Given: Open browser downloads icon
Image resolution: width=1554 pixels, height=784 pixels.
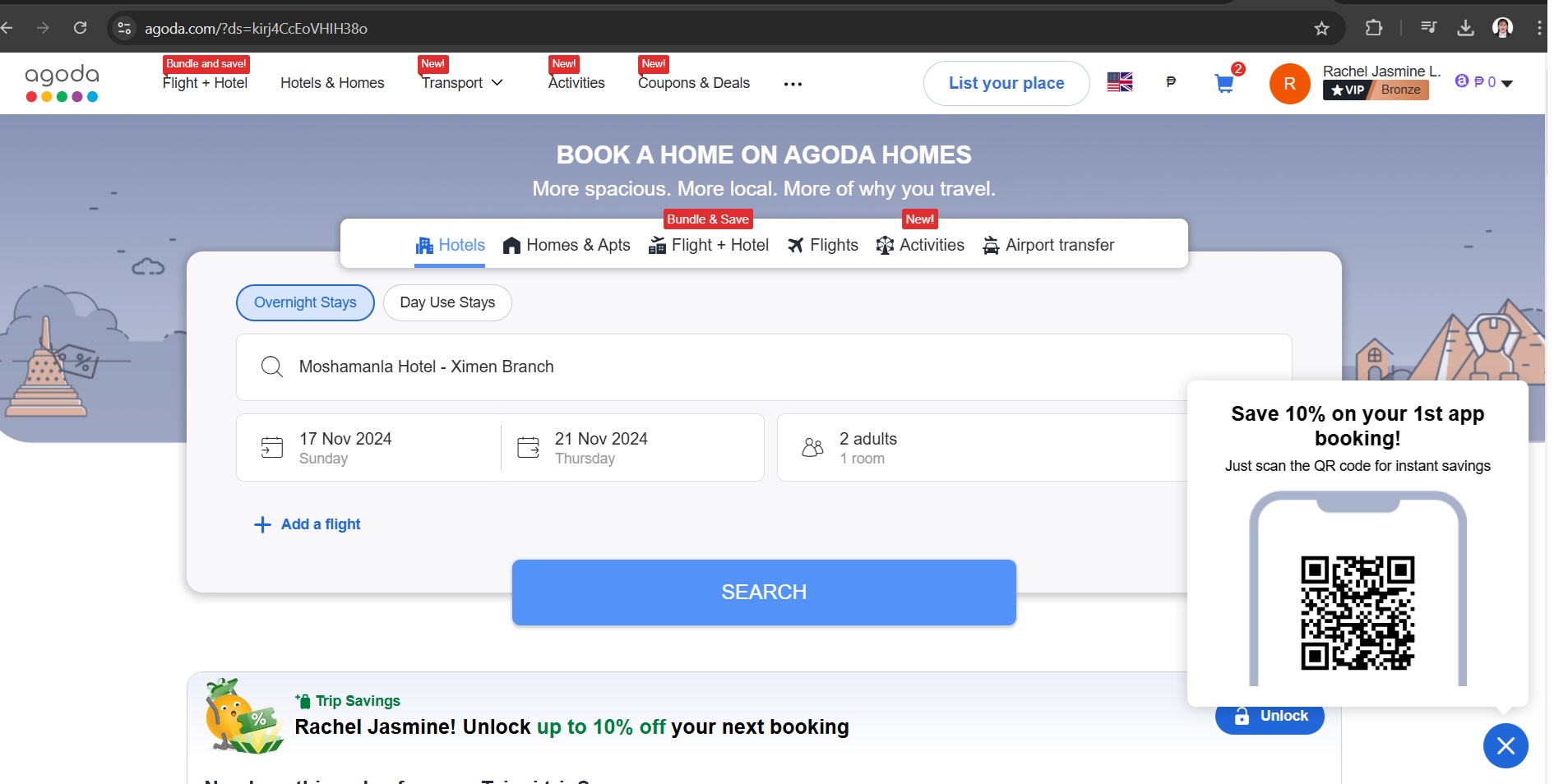Looking at the screenshot, I should (x=1465, y=28).
